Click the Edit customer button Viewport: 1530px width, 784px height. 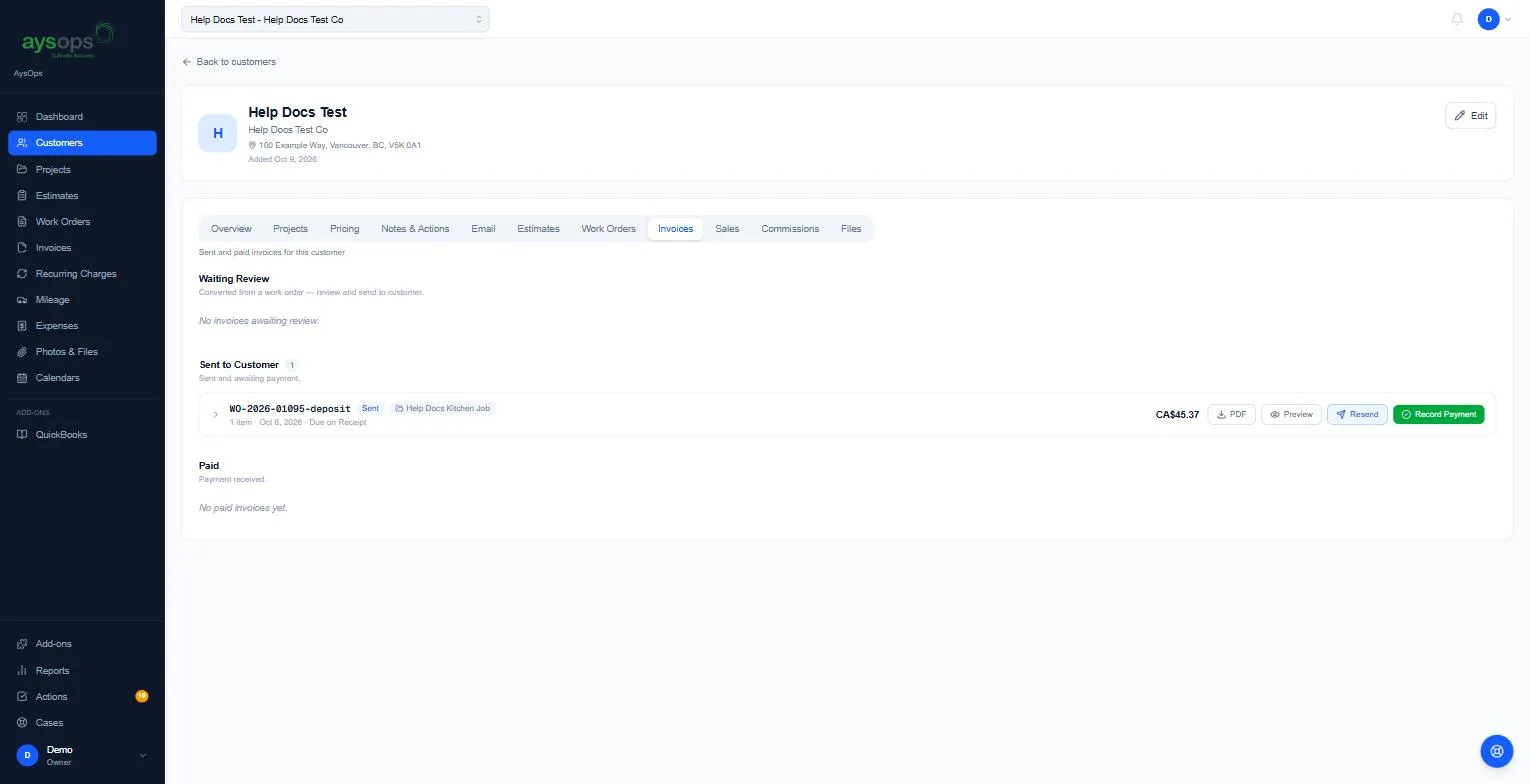pyautogui.click(x=1470, y=116)
